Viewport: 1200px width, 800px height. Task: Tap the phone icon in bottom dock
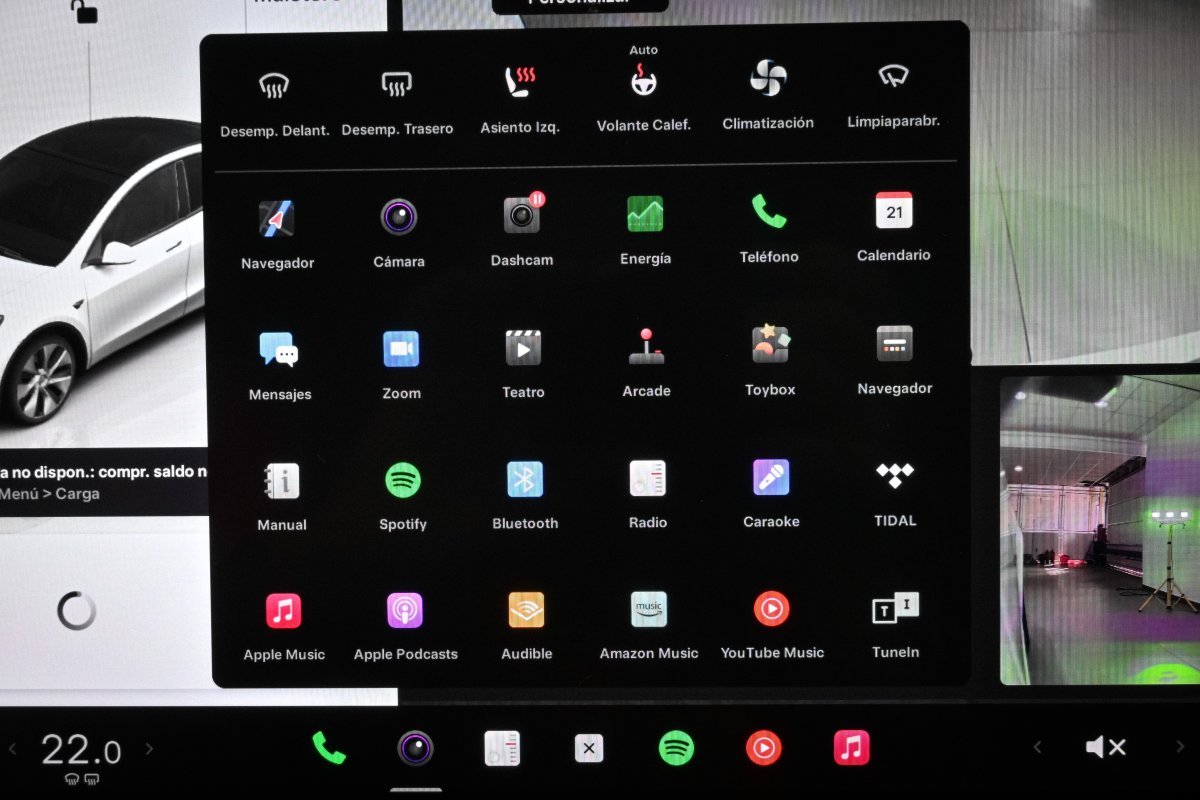329,747
